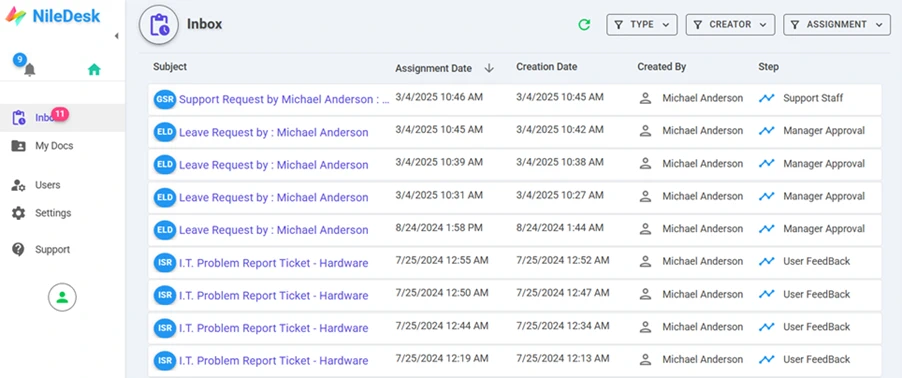This screenshot has height=378, width=902.
Task: Click the NileDesk logo
Action: click(x=53, y=16)
